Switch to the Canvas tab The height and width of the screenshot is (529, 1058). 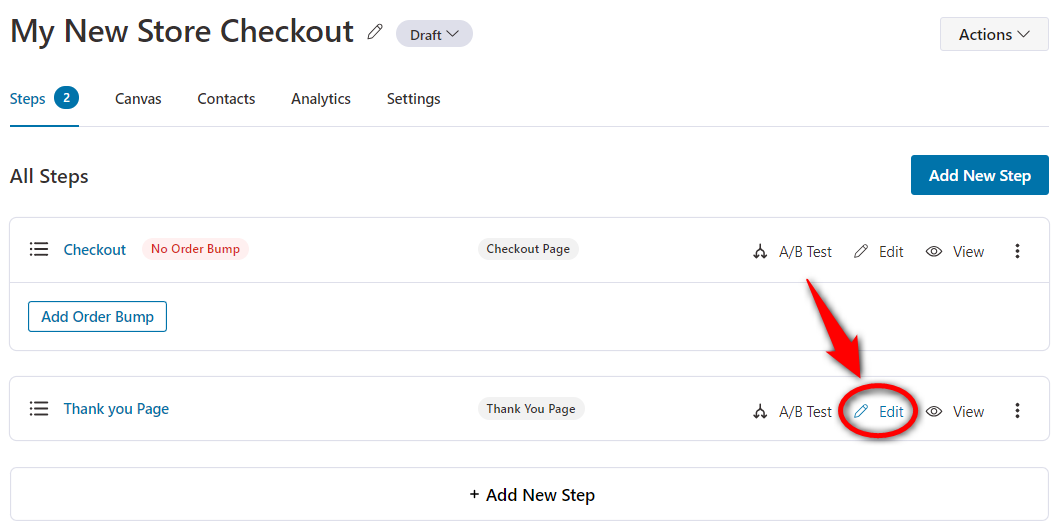point(138,99)
